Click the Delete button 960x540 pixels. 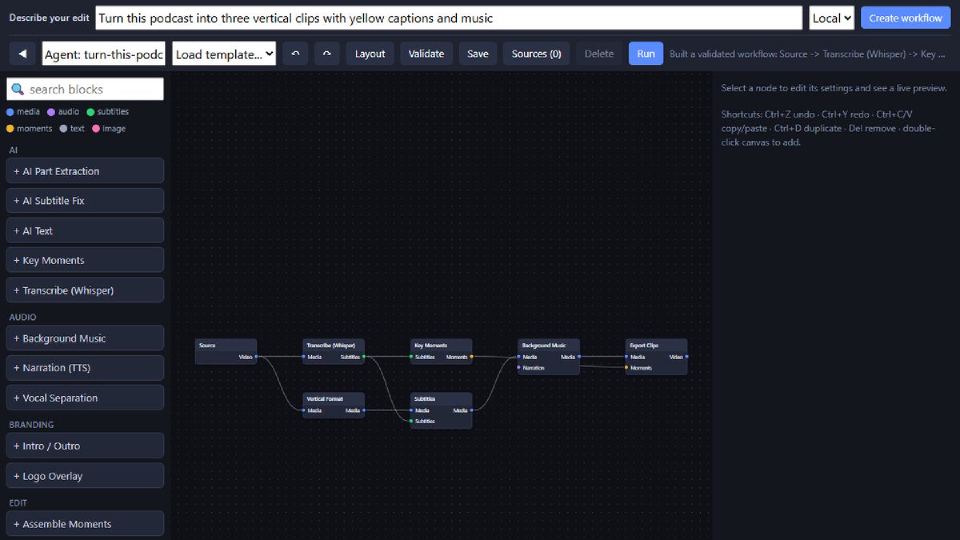tap(599, 54)
